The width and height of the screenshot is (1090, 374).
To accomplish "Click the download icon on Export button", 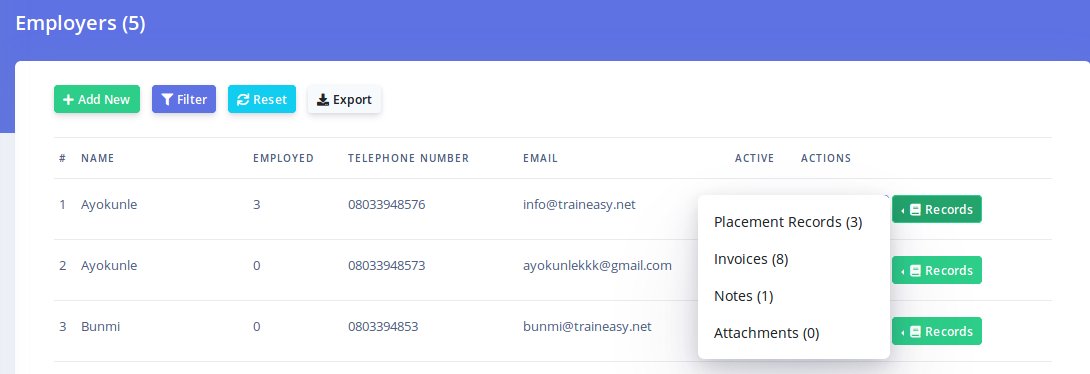I will point(323,99).
